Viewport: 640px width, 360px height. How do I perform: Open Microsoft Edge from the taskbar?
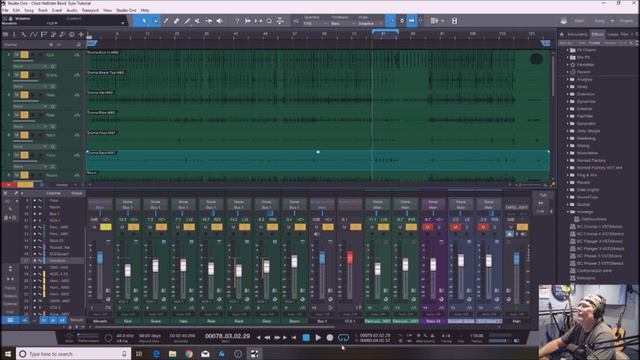(x=156, y=354)
